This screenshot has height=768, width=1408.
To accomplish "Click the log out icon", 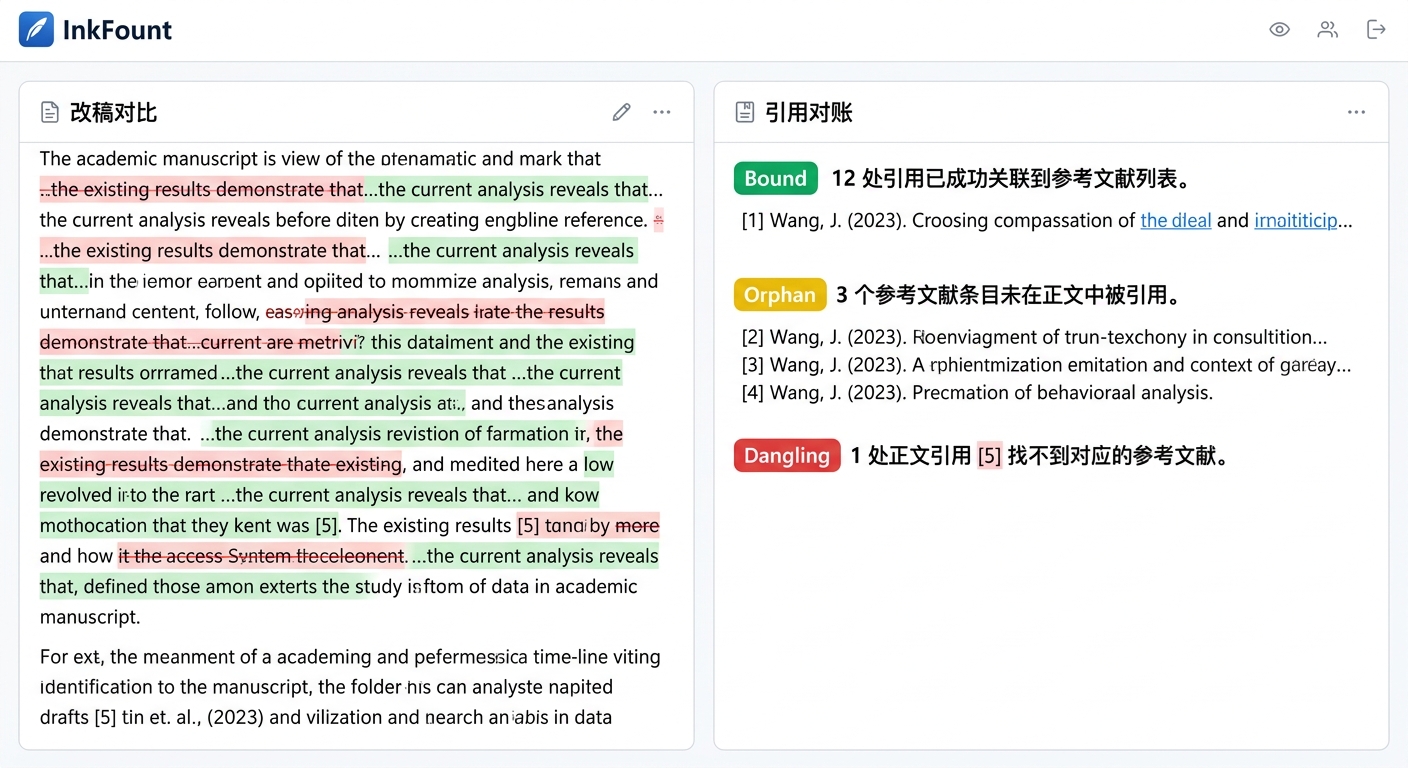I will click(1376, 30).
